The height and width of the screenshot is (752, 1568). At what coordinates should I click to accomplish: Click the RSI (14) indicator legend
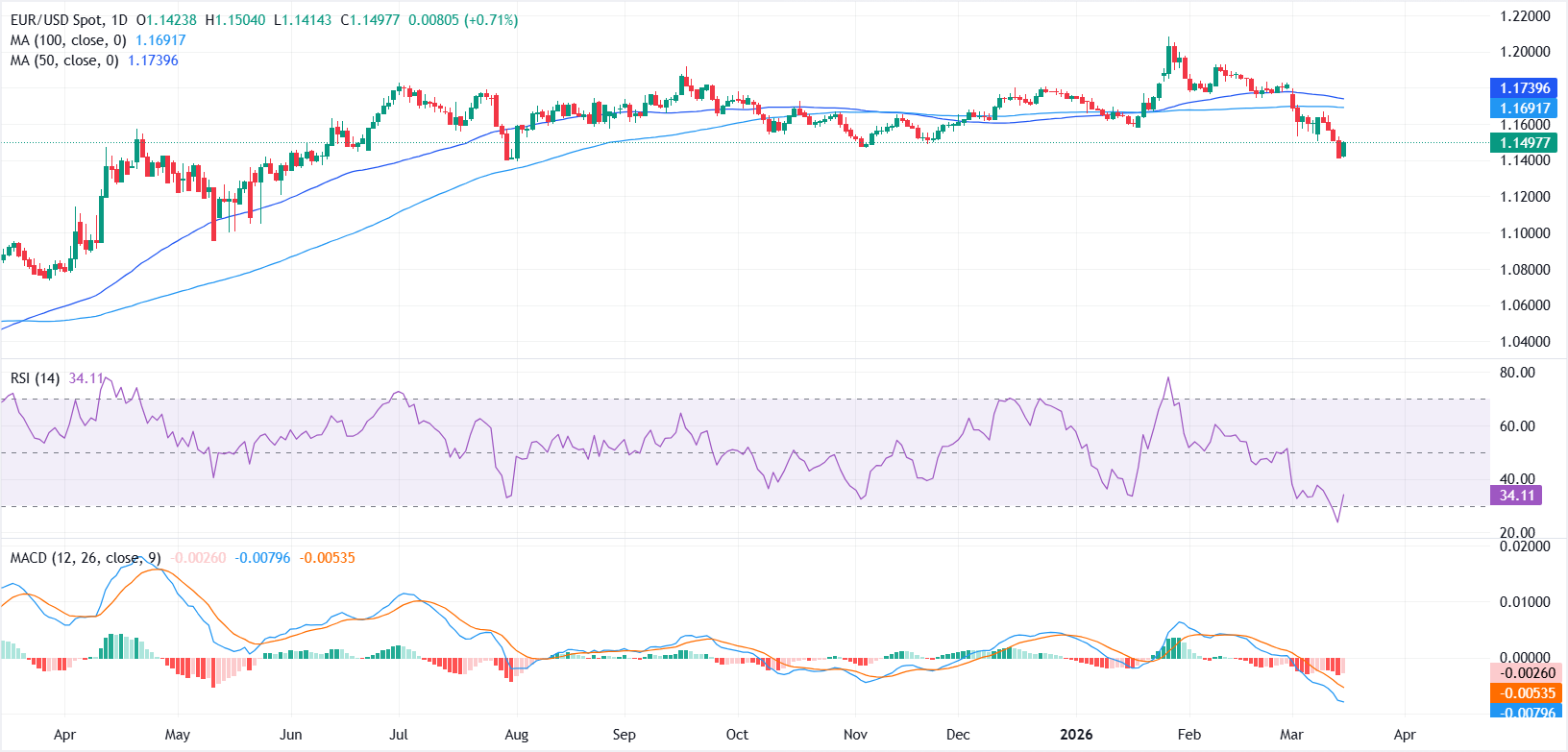click(35, 378)
